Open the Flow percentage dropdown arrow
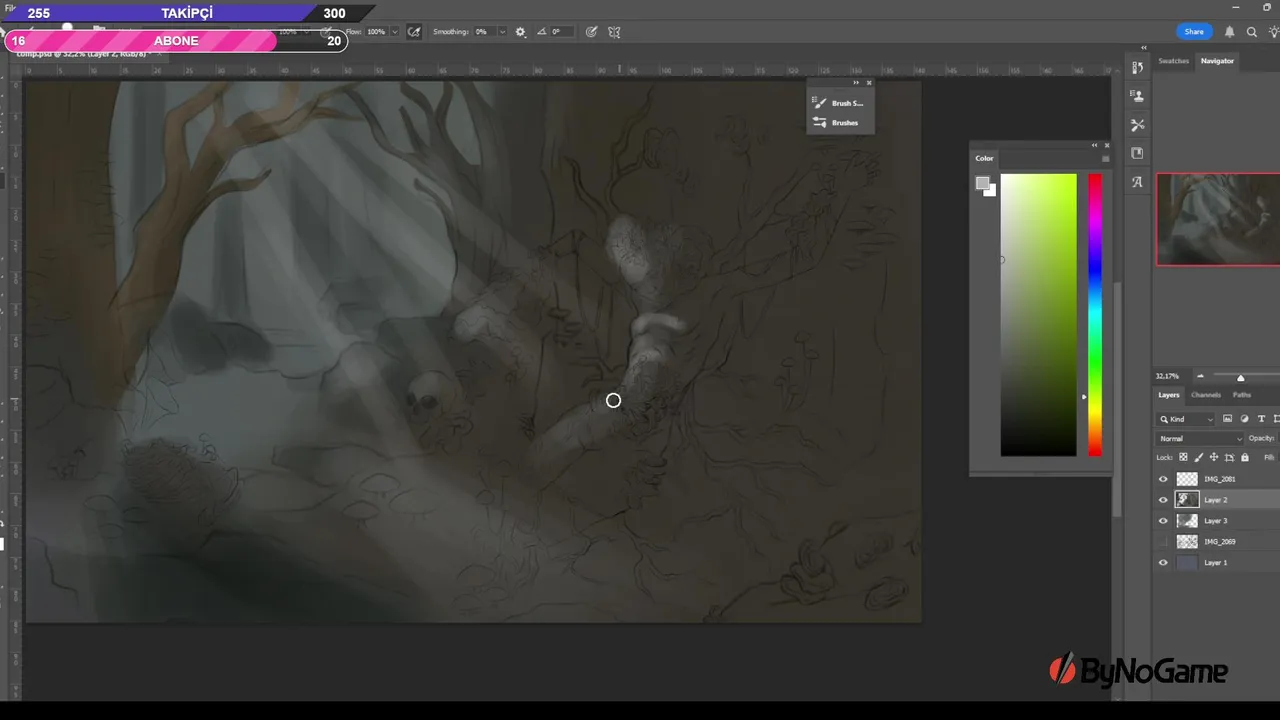 point(394,32)
